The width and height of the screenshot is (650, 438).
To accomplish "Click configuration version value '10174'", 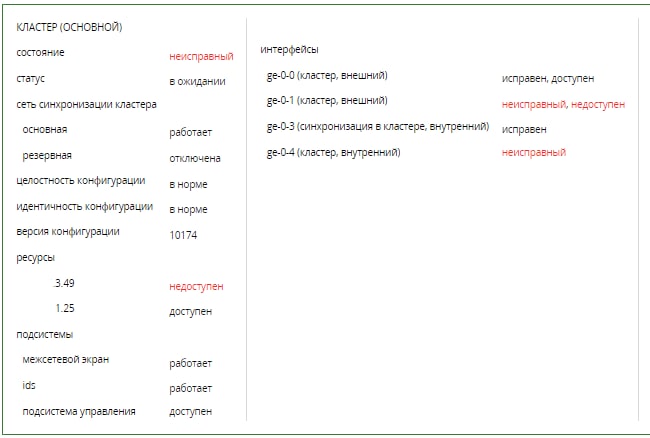I will point(183,235).
